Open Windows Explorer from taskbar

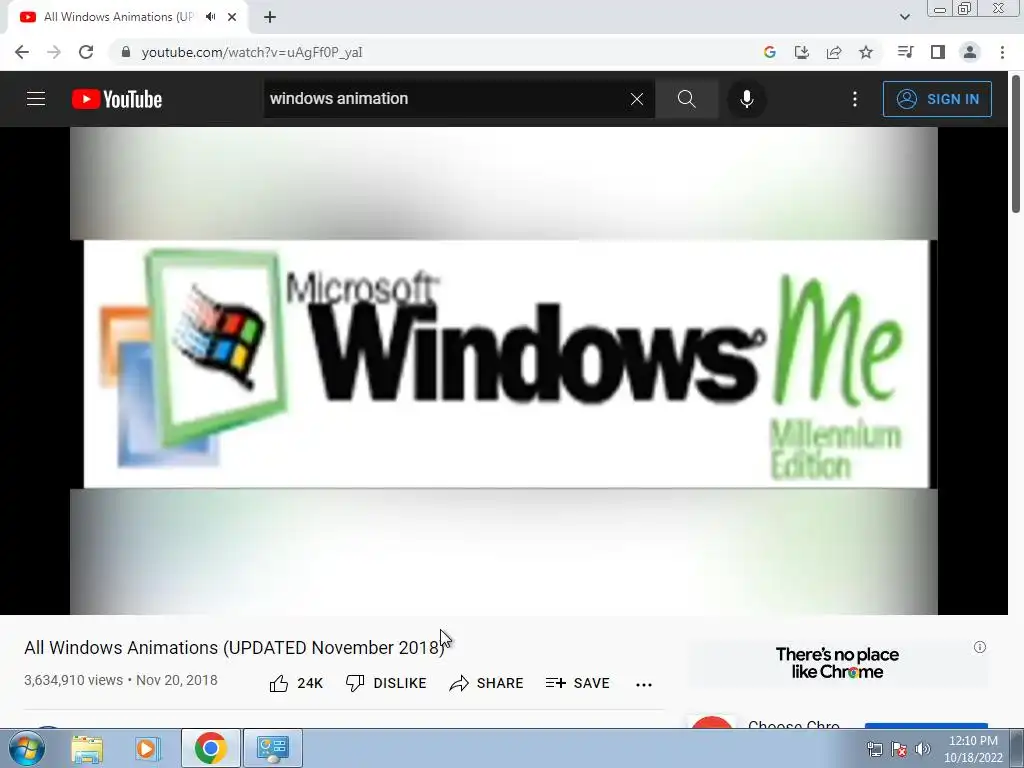[87, 748]
